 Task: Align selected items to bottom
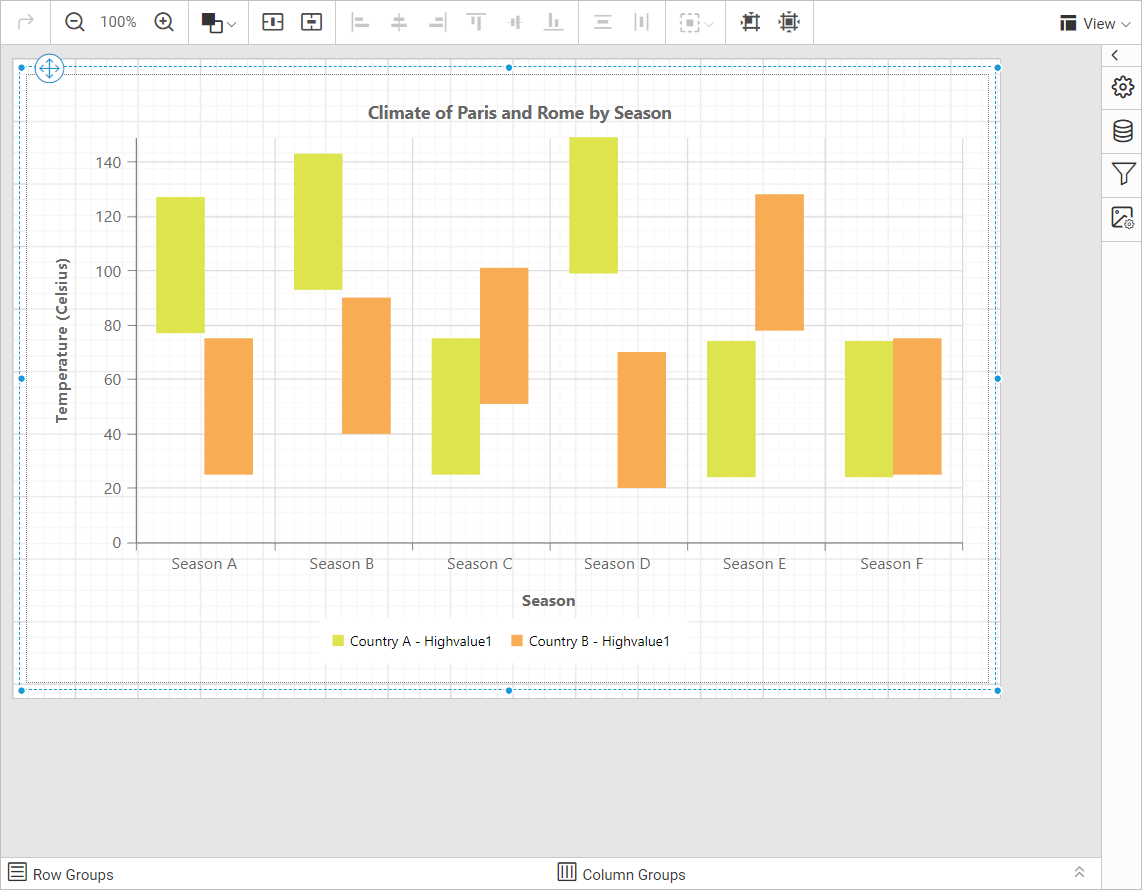click(554, 23)
